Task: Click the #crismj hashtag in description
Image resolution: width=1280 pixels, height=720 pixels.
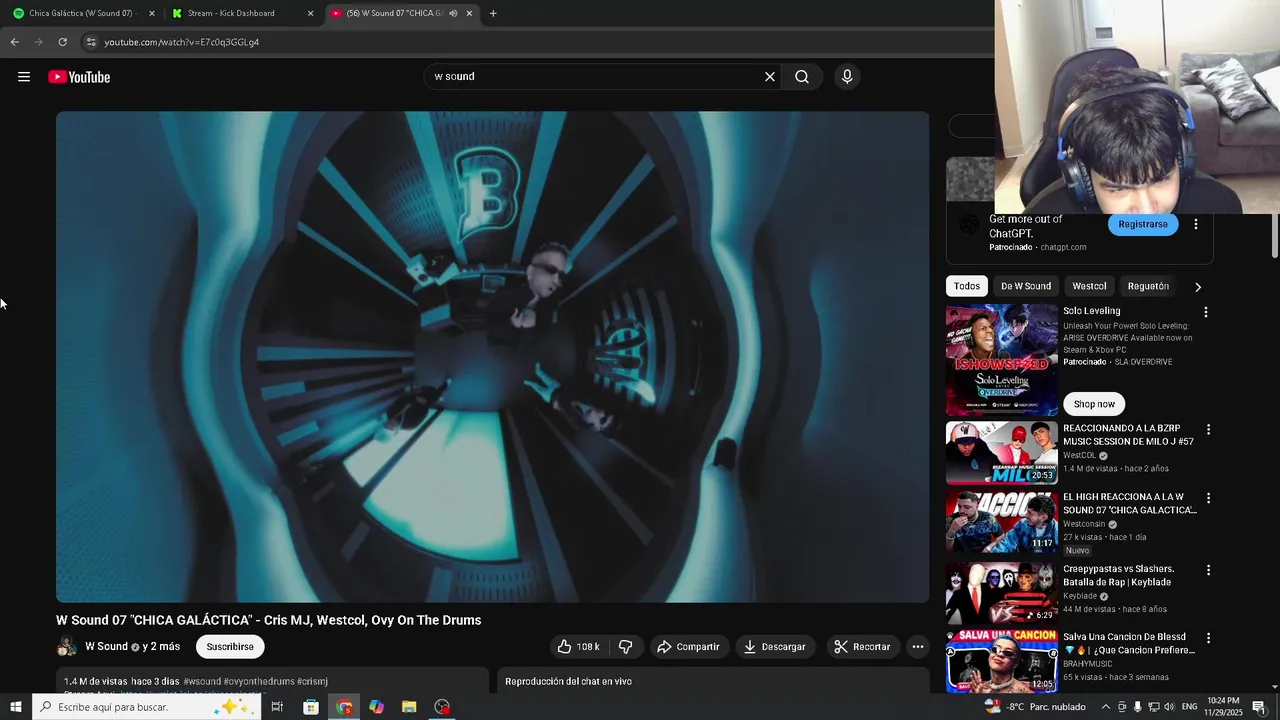Action: tap(312, 682)
